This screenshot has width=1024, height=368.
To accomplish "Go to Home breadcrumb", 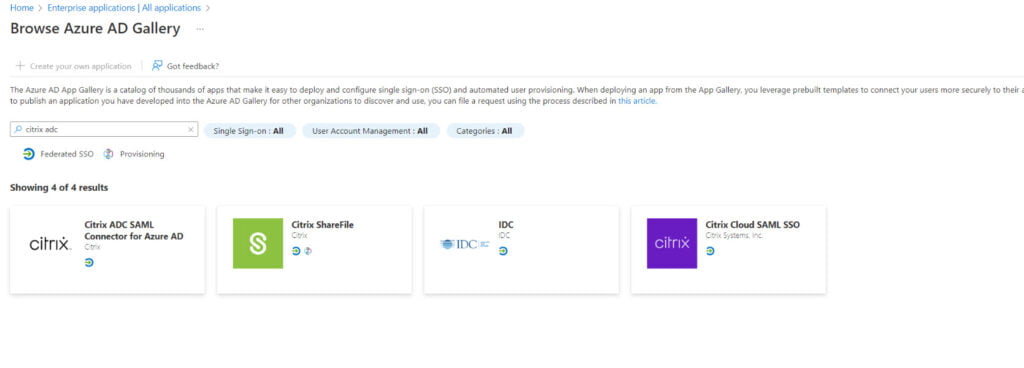I will [22, 8].
